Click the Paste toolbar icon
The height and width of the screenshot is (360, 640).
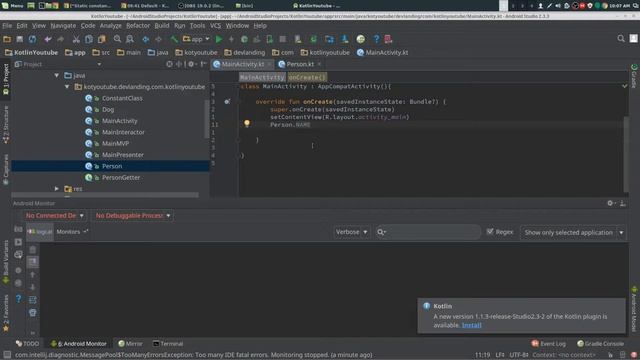point(102,39)
